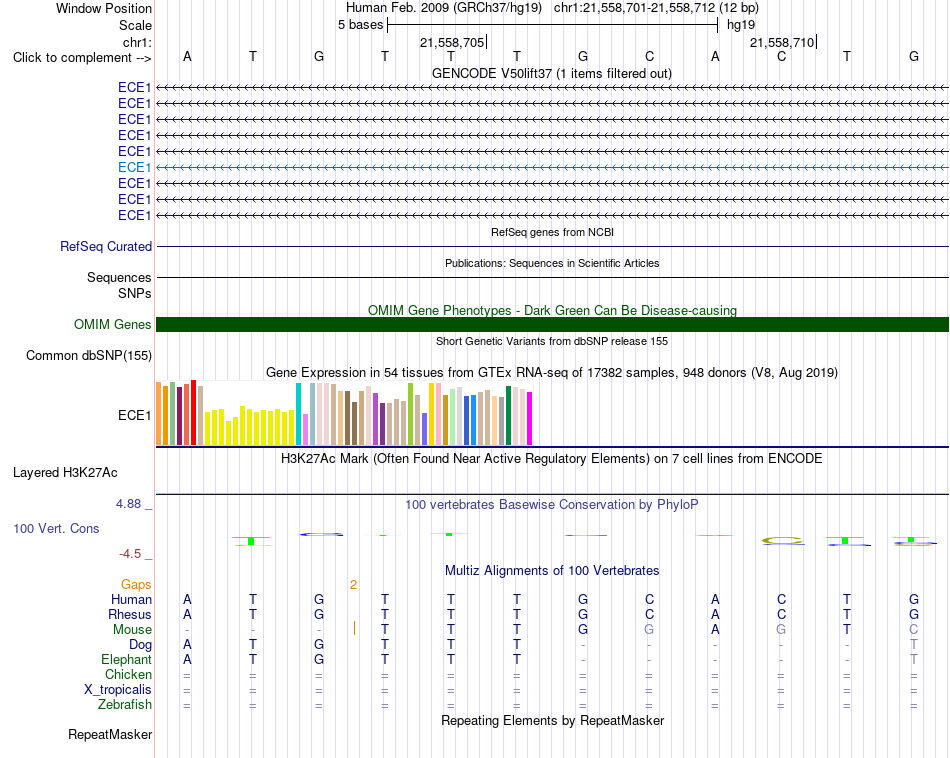Open the OMIM Genes track label
The height and width of the screenshot is (758, 950).
[x=113, y=325]
